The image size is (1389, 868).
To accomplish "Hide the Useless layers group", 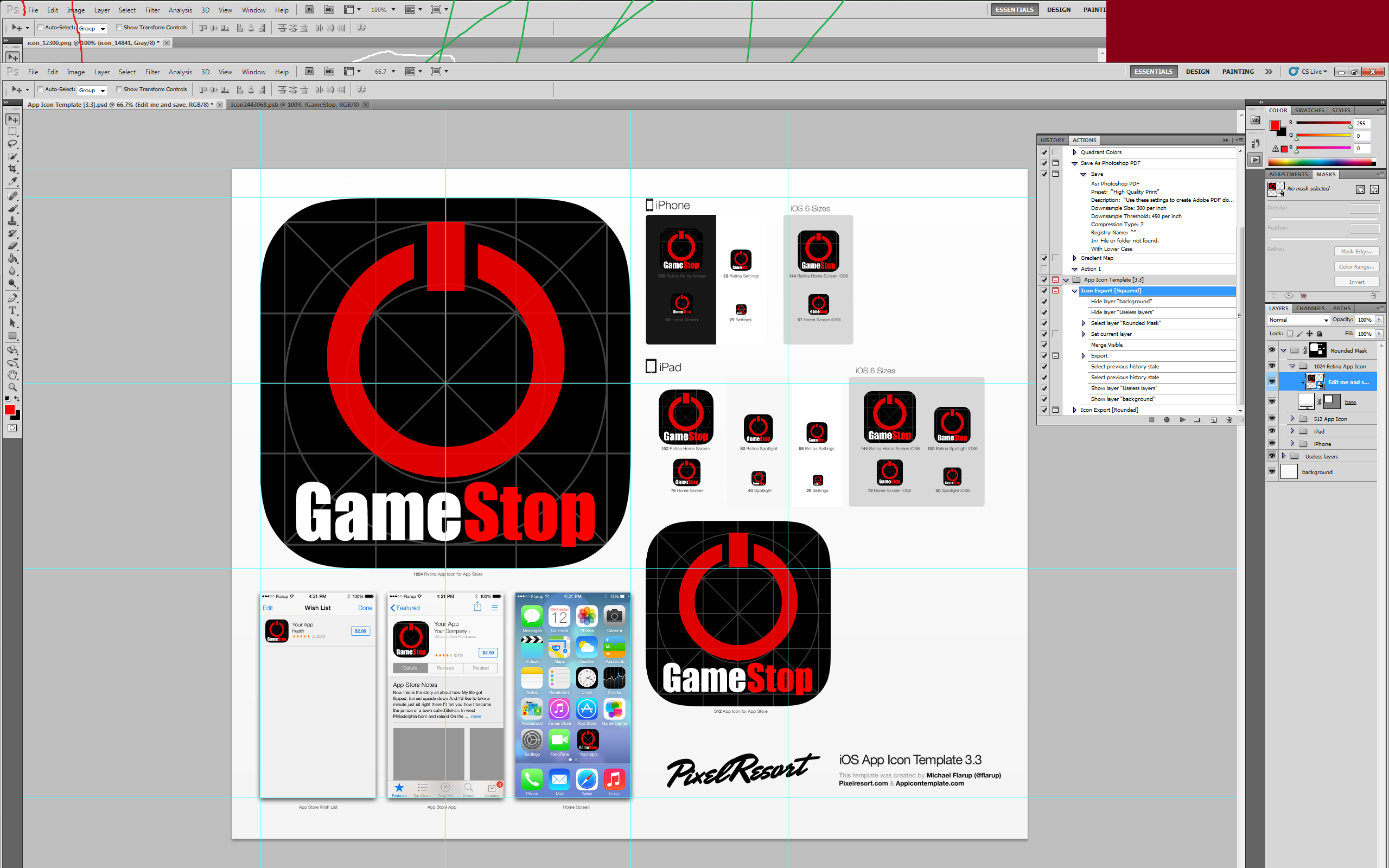I will pyautogui.click(x=1272, y=456).
